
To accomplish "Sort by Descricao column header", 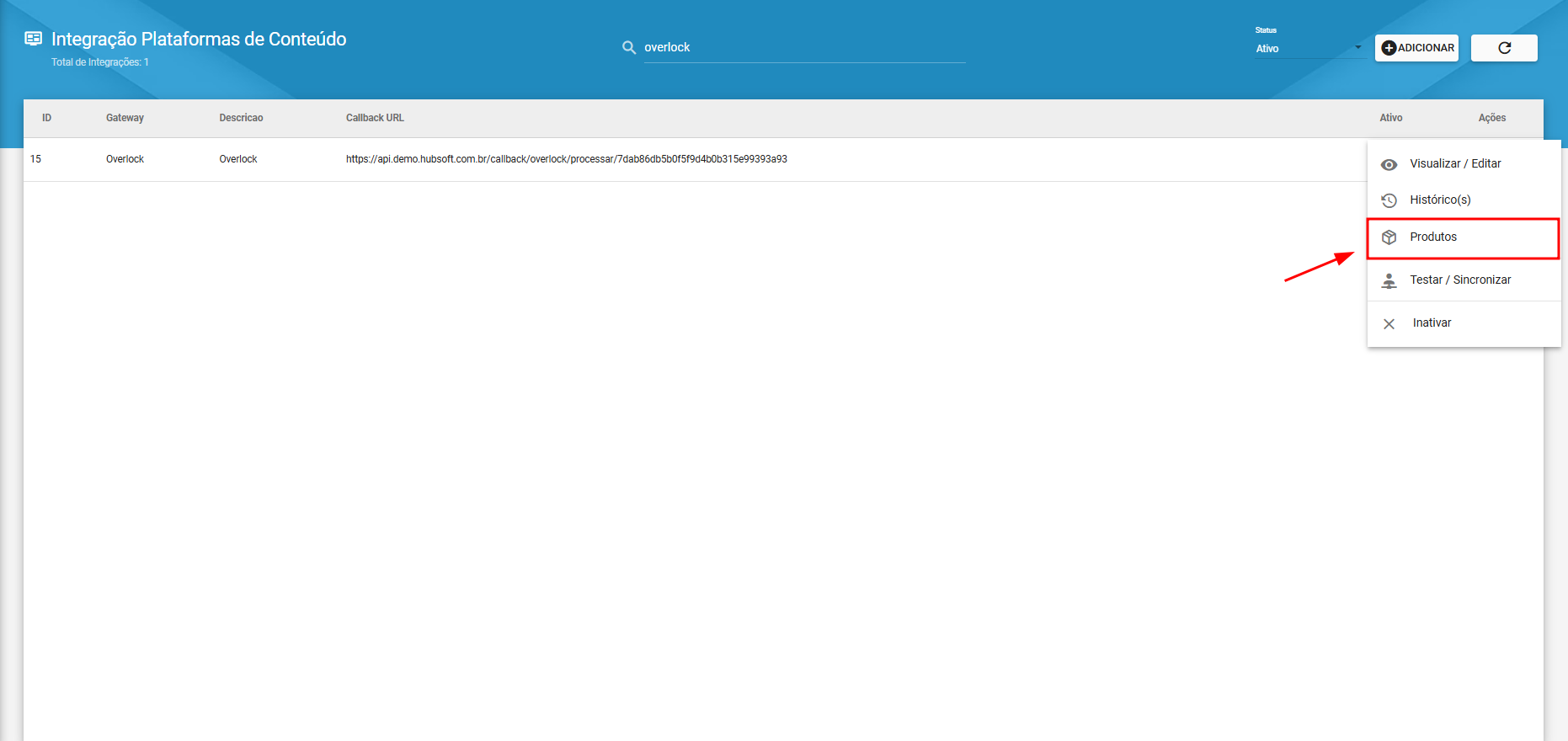I will (241, 118).
